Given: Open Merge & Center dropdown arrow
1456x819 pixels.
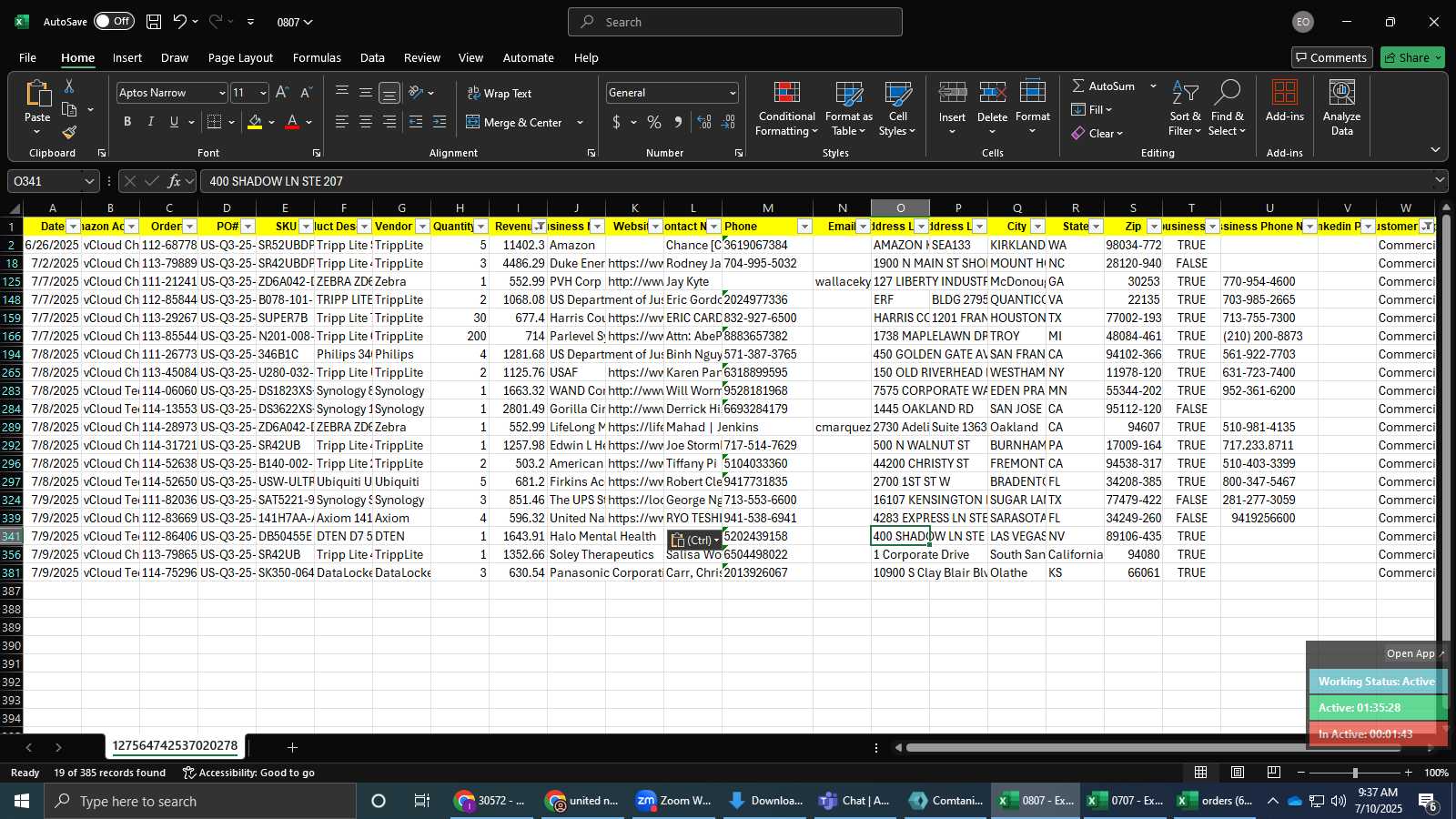Looking at the screenshot, I should (x=581, y=122).
